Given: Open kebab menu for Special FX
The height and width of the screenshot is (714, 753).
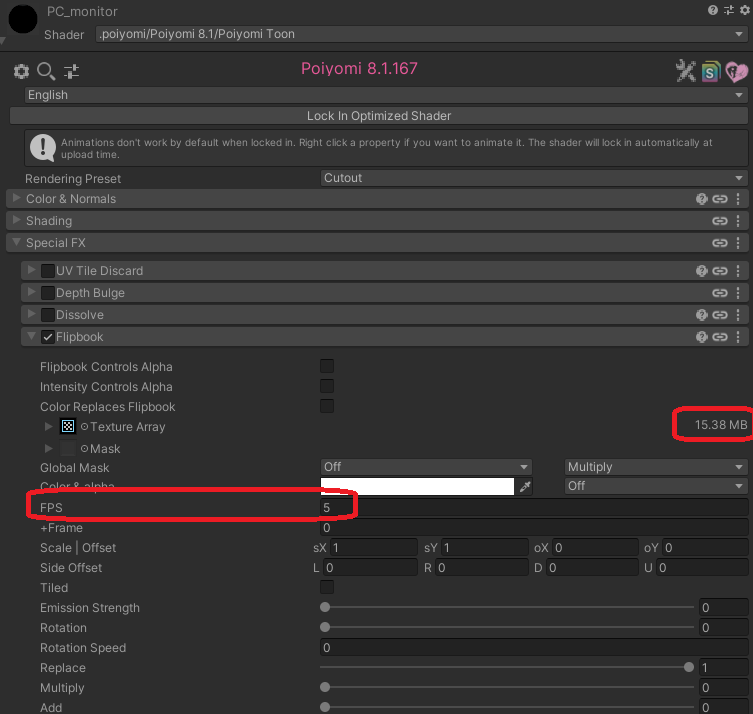Looking at the screenshot, I should click(738, 243).
